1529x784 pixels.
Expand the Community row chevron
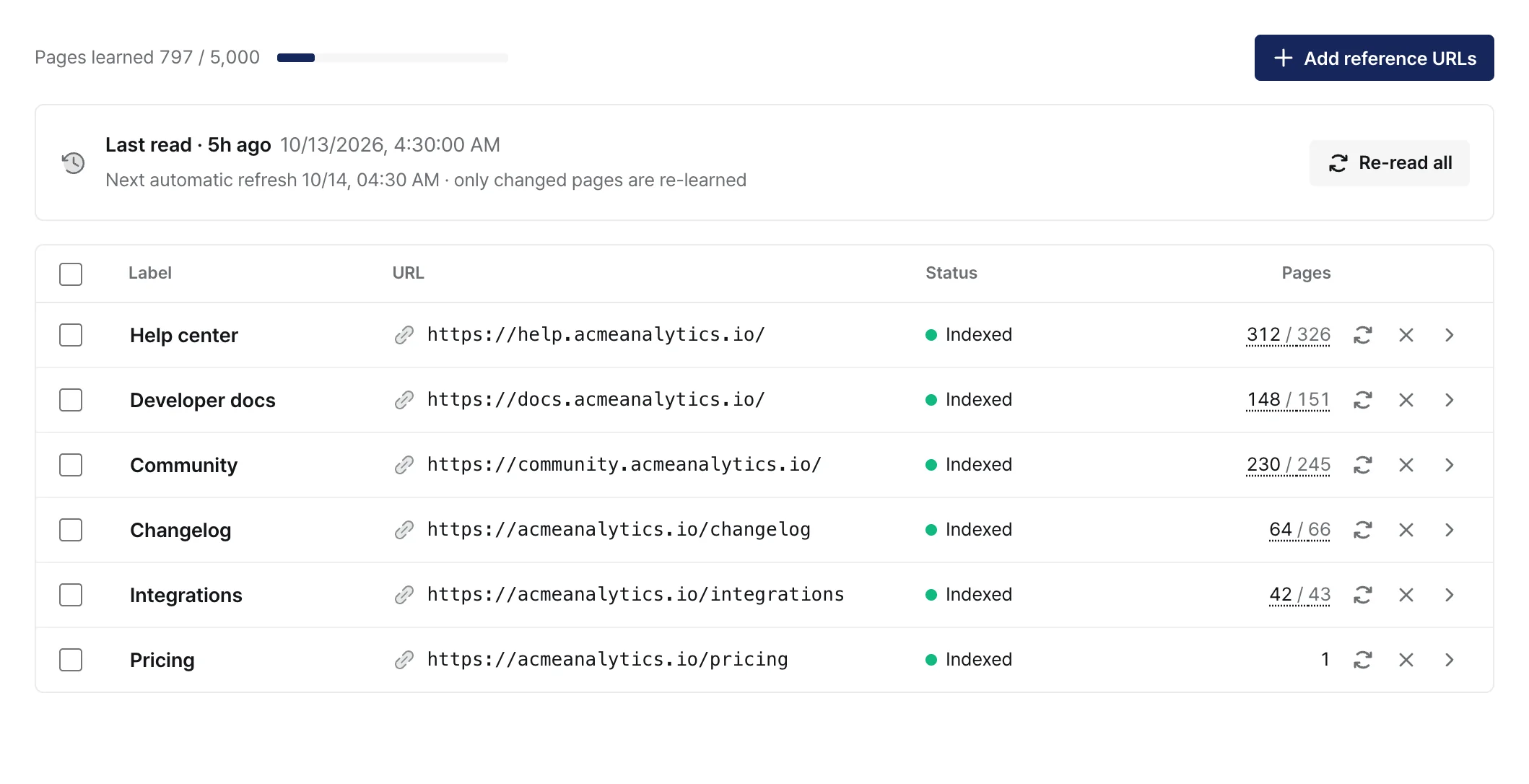(1449, 465)
